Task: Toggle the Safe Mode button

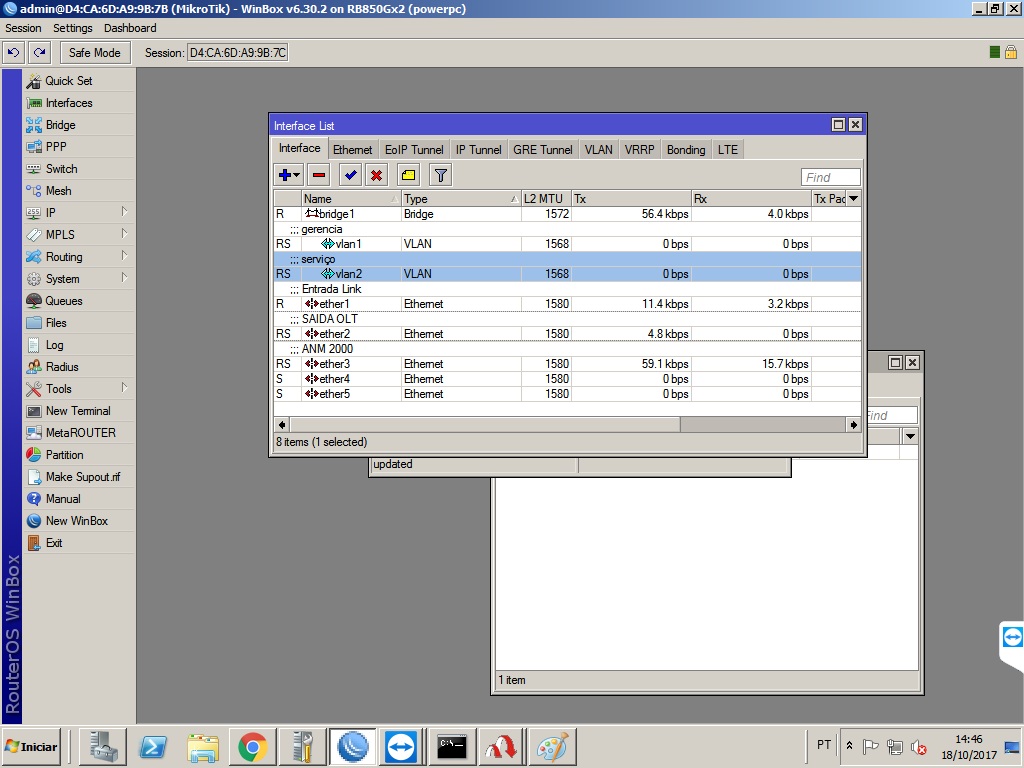Action: pyautogui.click(x=94, y=53)
